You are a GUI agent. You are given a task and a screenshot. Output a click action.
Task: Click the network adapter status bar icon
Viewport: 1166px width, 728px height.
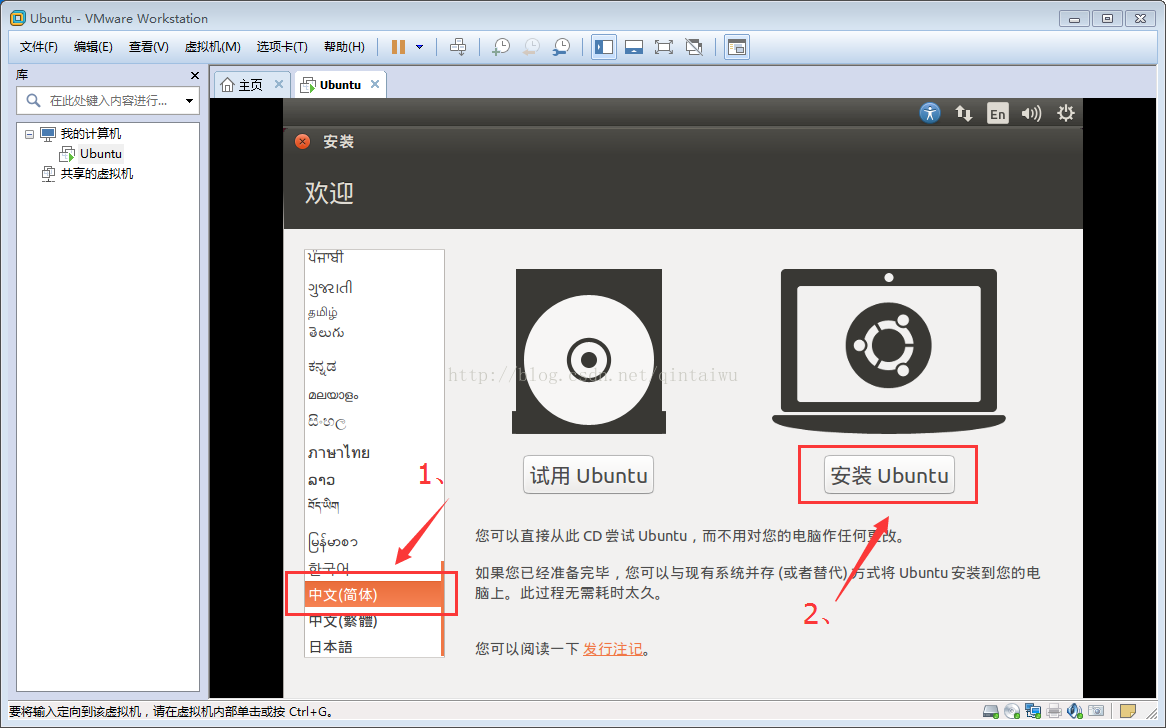1033,712
